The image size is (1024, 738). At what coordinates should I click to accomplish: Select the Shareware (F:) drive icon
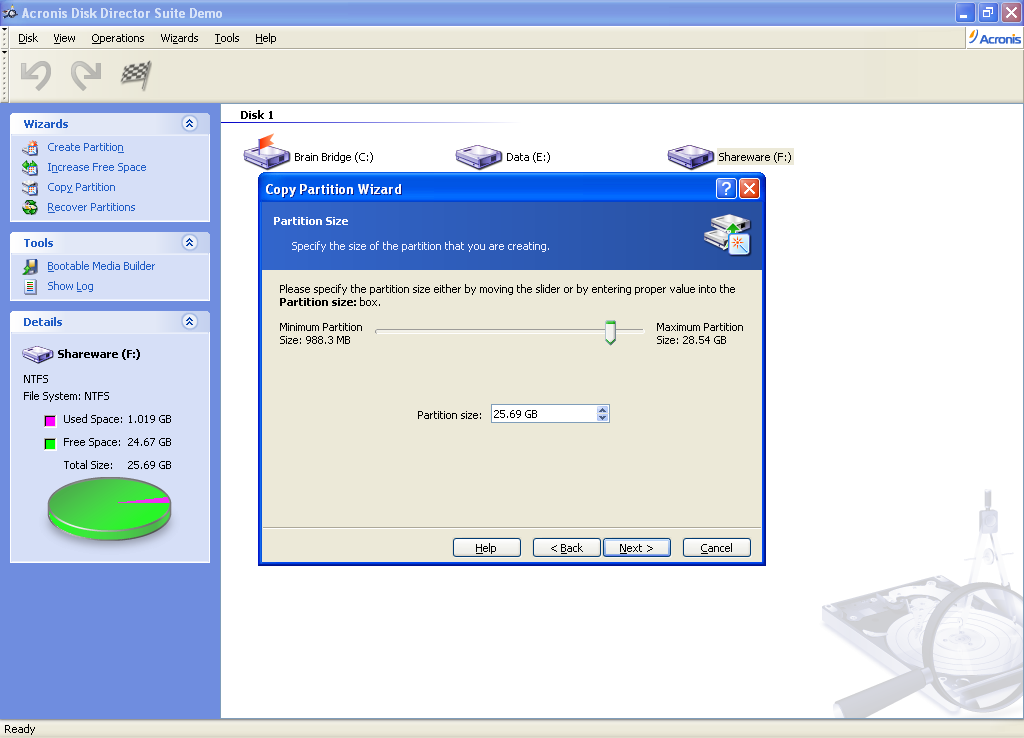[690, 157]
